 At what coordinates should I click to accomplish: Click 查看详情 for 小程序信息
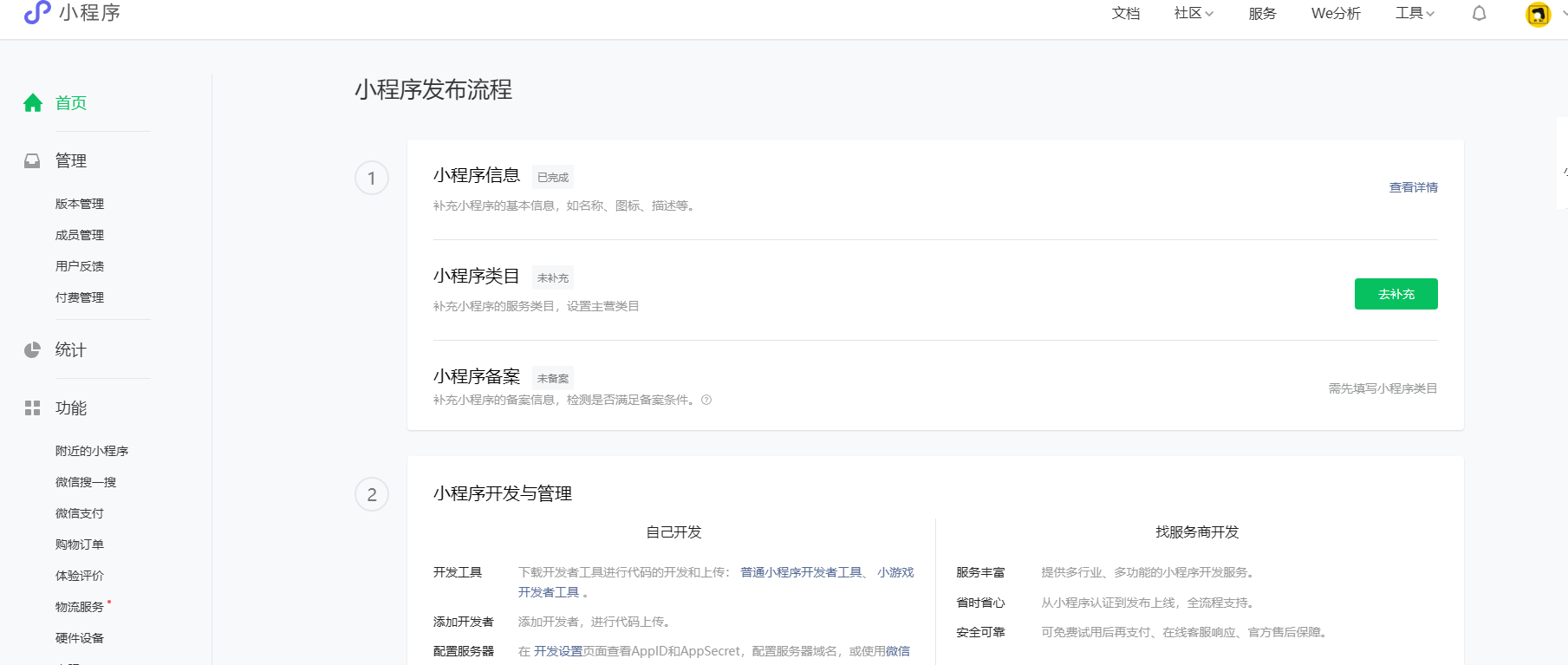1414,187
